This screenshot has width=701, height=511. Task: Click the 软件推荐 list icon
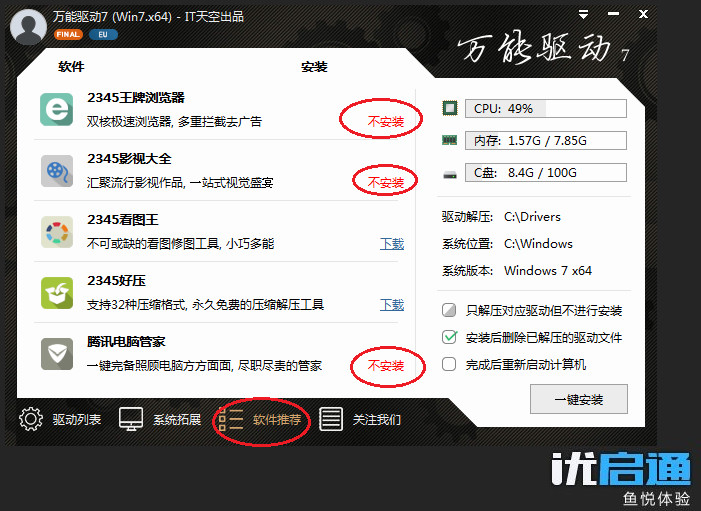click(x=231, y=419)
